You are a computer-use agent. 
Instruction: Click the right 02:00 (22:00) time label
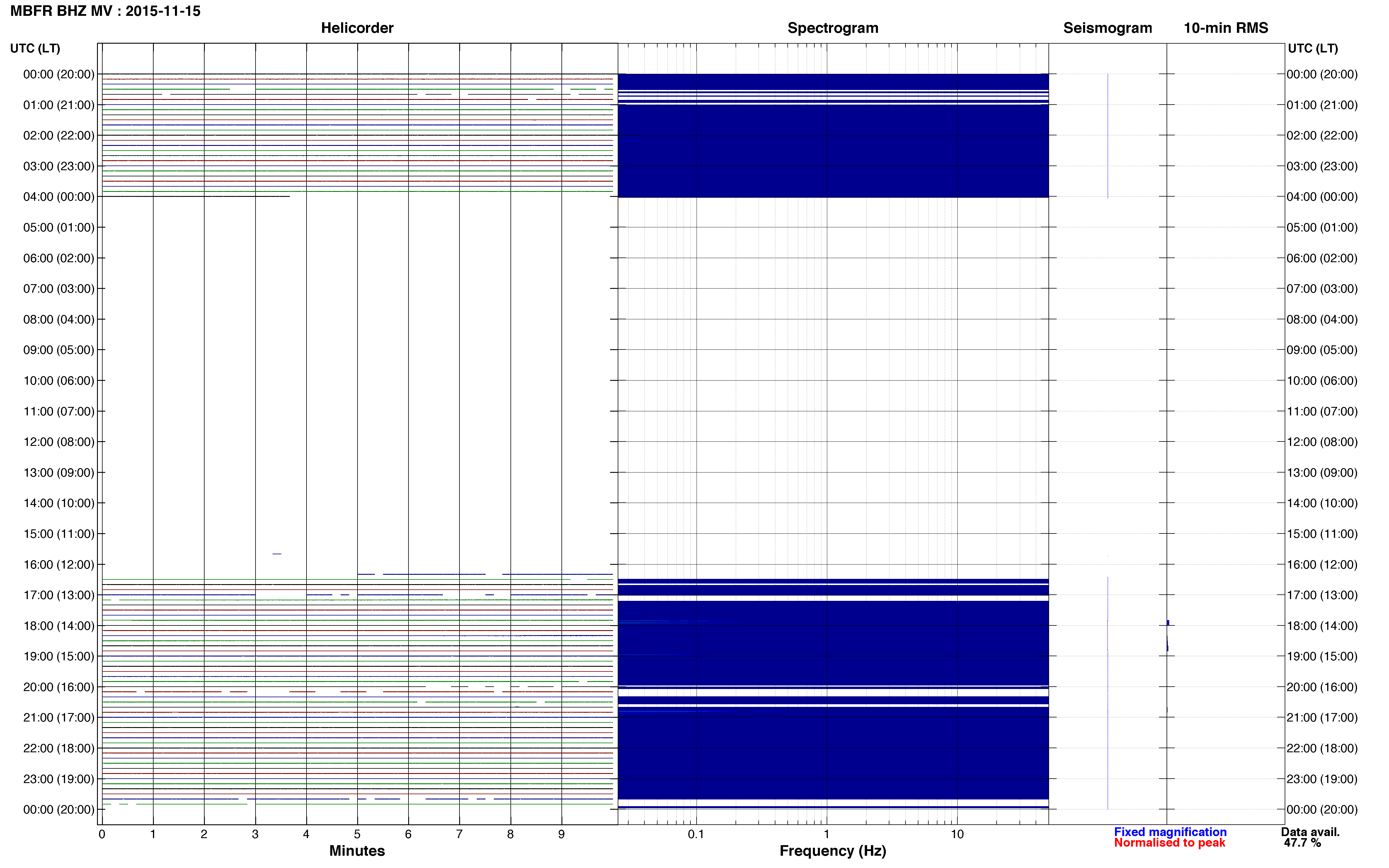pyautogui.click(x=1322, y=135)
